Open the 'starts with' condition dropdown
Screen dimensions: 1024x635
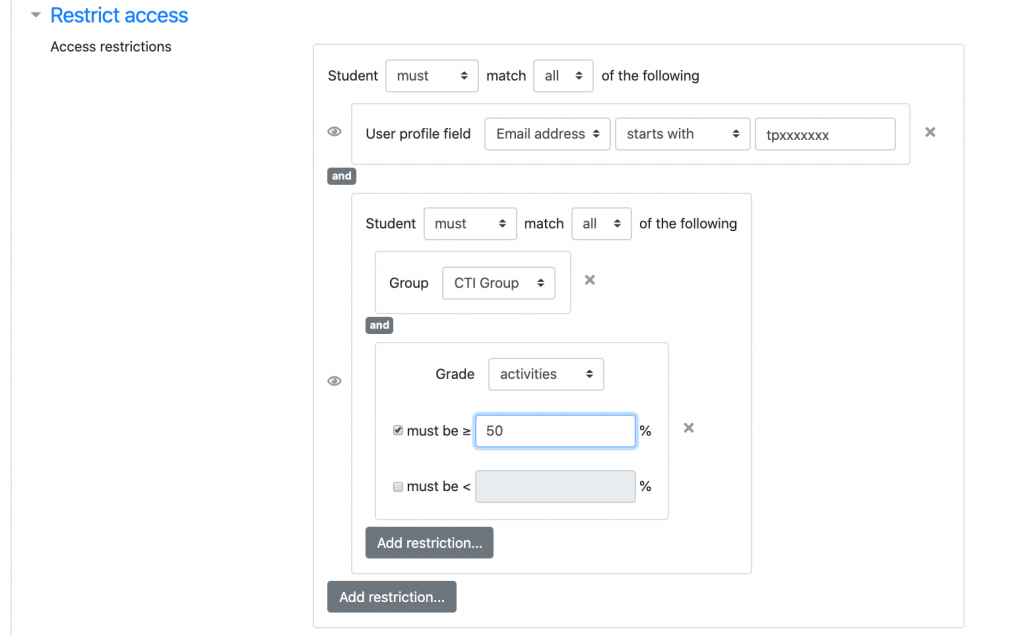[682, 134]
